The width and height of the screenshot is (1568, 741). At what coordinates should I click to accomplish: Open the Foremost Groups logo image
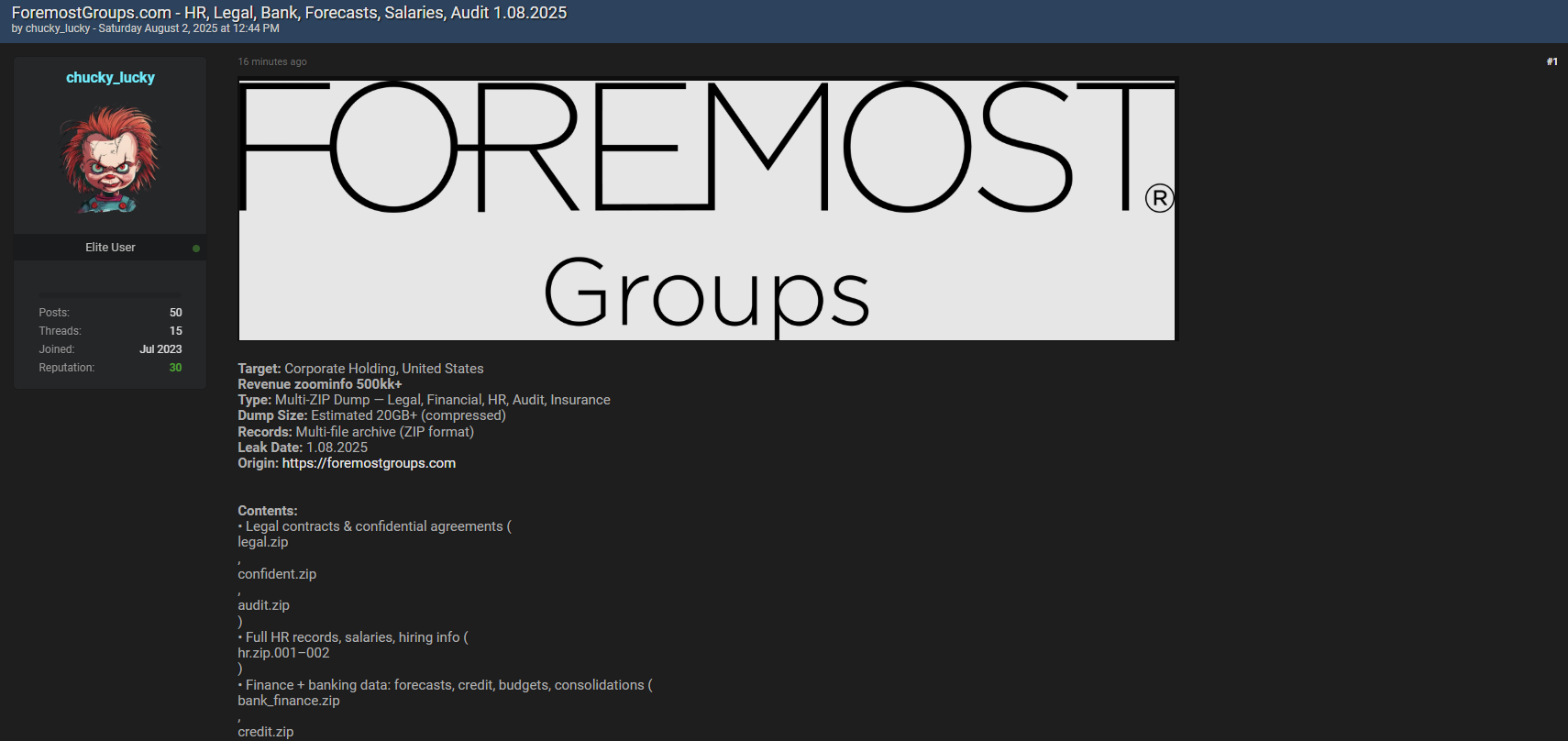click(706, 209)
